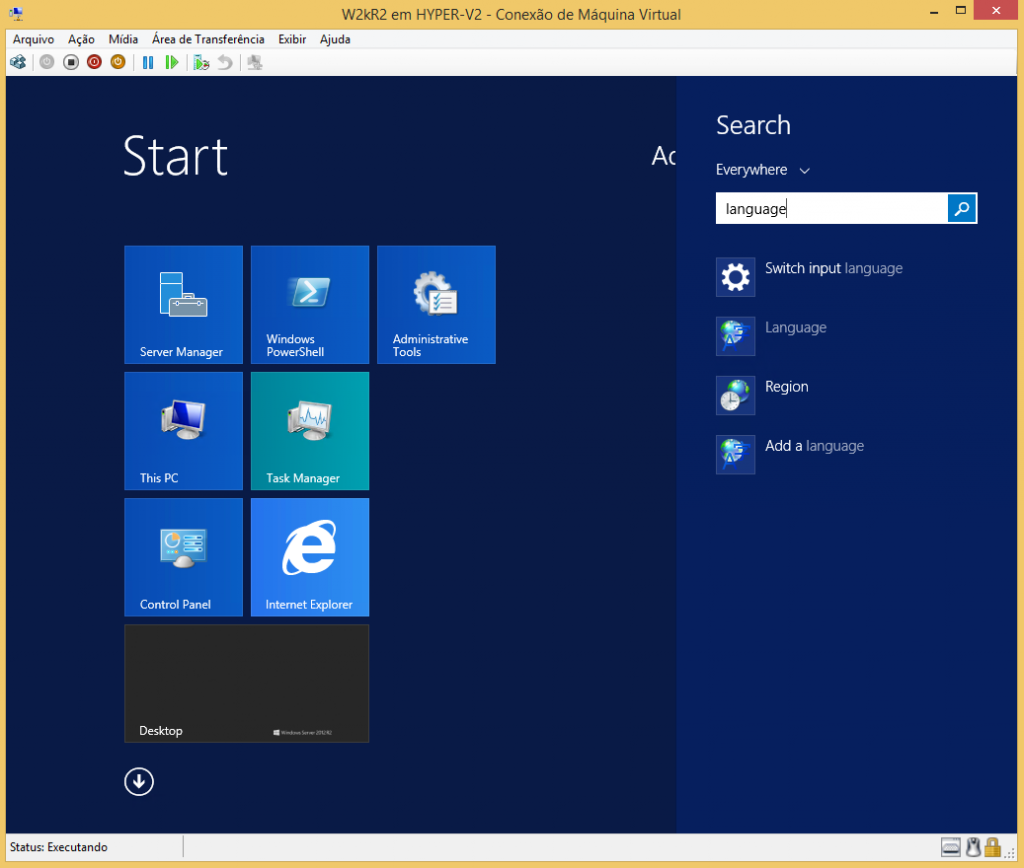
Task: Click the enhanced session toolbar icon
Action: (x=255, y=63)
